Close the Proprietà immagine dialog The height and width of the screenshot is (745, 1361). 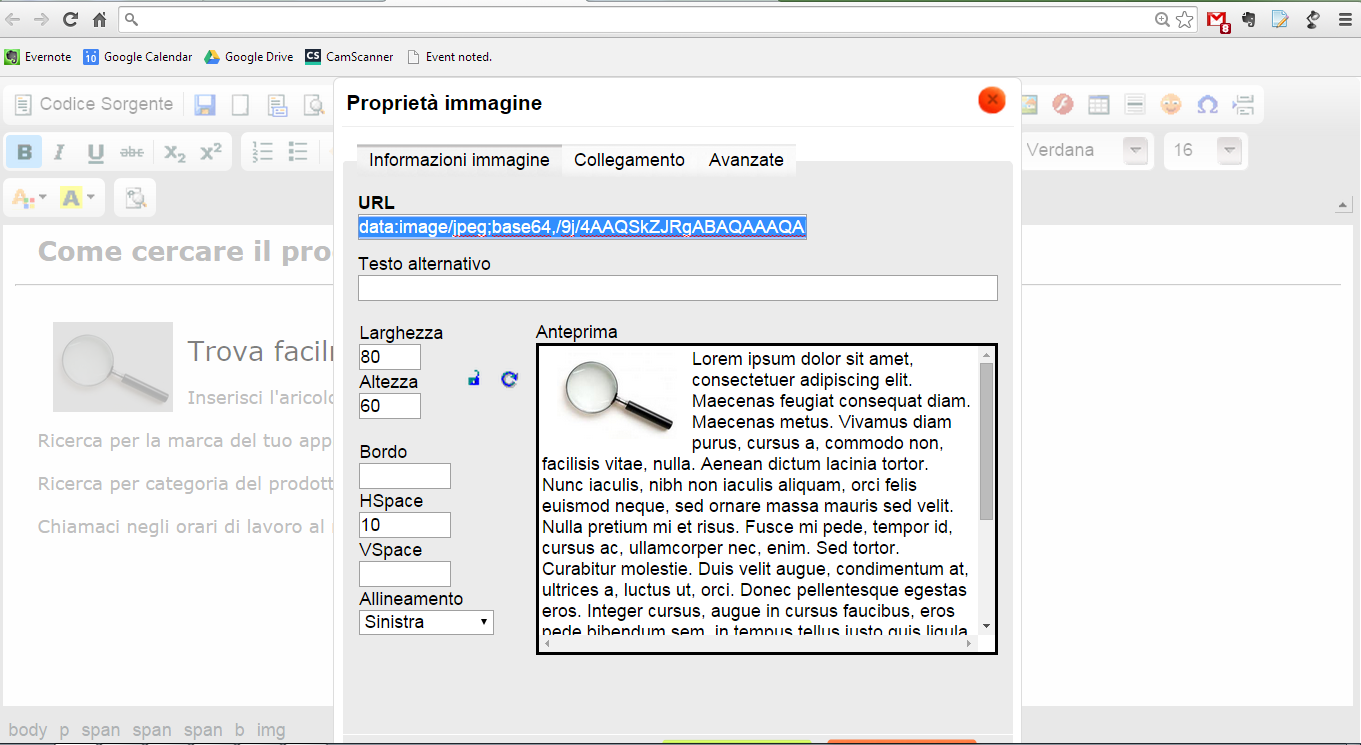(x=991, y=100)
